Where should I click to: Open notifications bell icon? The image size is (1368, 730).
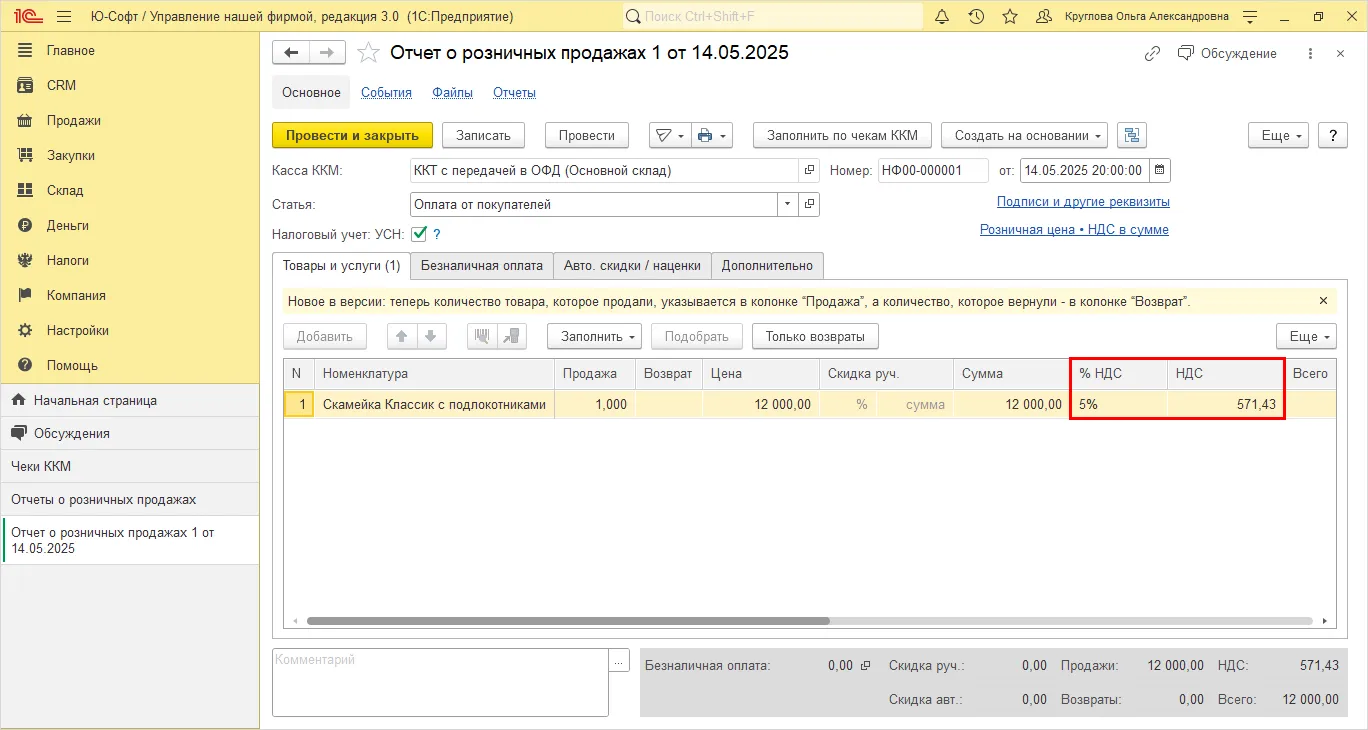point(942,17)
